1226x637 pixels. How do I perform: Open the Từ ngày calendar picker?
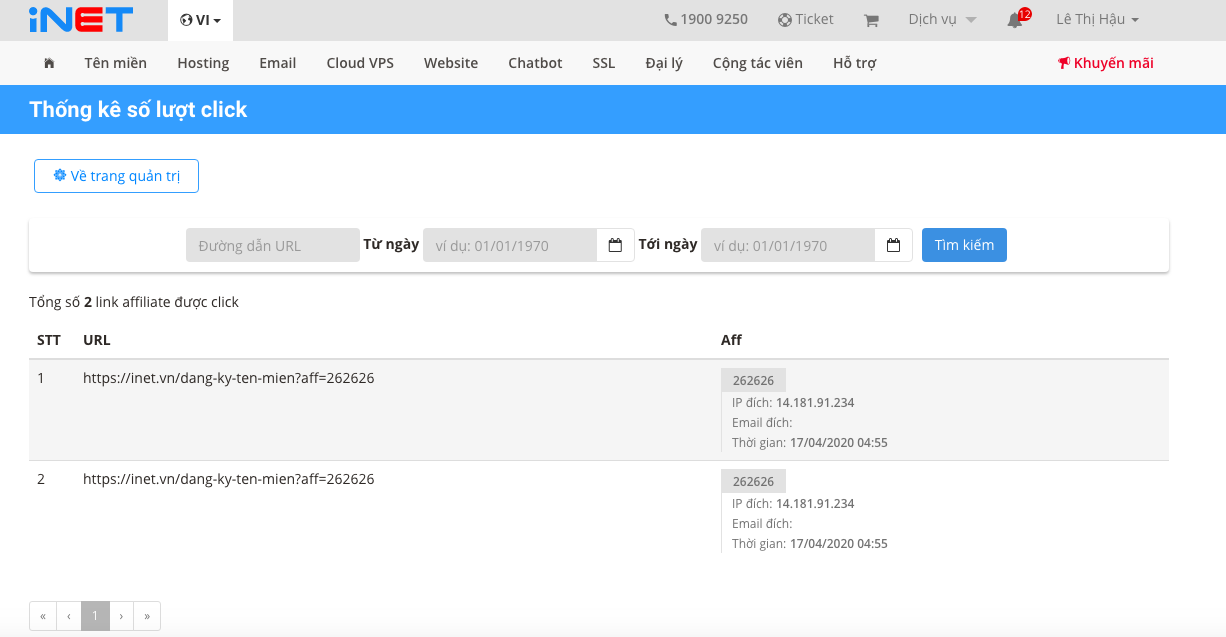coord(616,245)
